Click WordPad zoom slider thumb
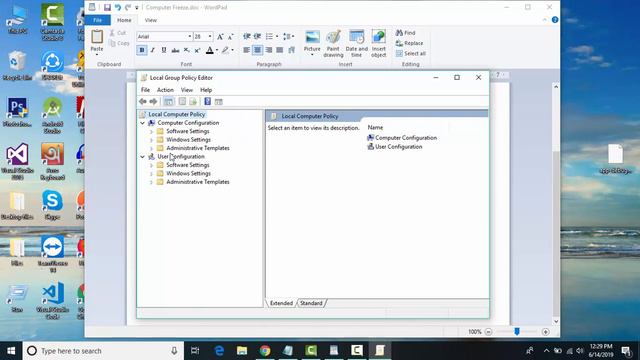 pyautogui.click(x=517, y=331)
